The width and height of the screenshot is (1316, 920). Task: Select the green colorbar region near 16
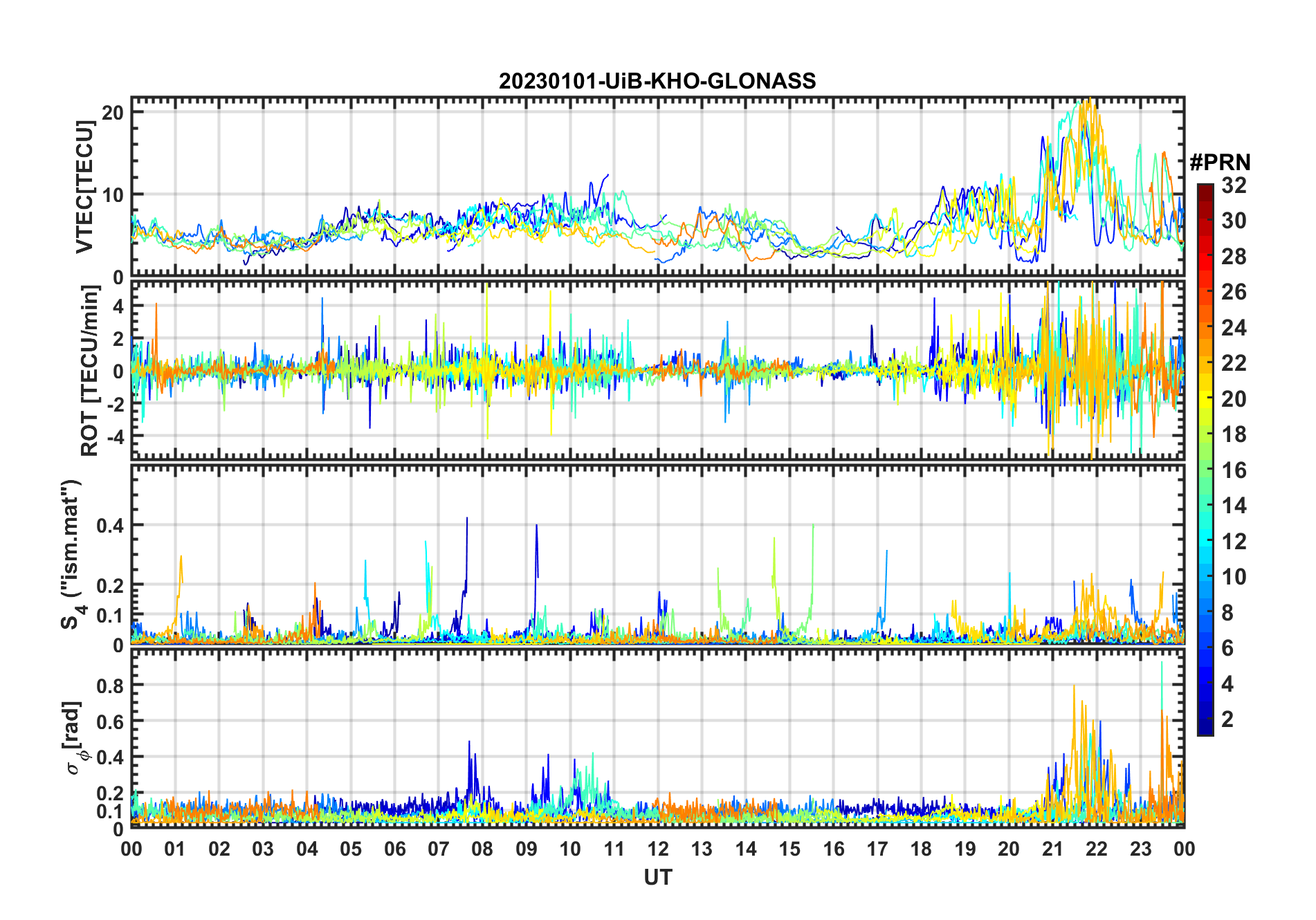[1205, 470]
